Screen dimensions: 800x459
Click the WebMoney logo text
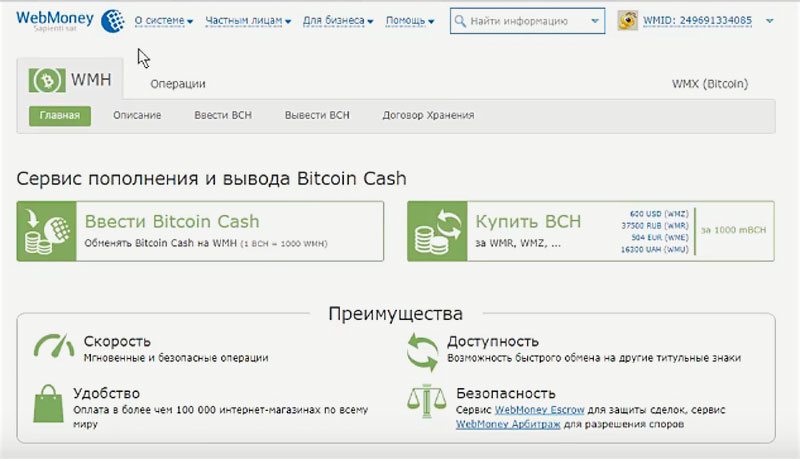pos(55,18)
